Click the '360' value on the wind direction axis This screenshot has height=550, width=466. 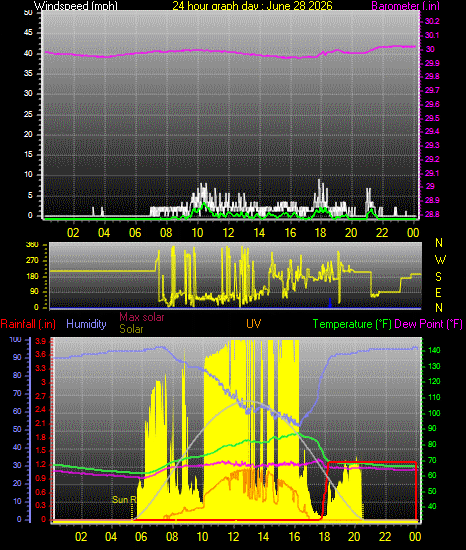(x=32, y=245)
